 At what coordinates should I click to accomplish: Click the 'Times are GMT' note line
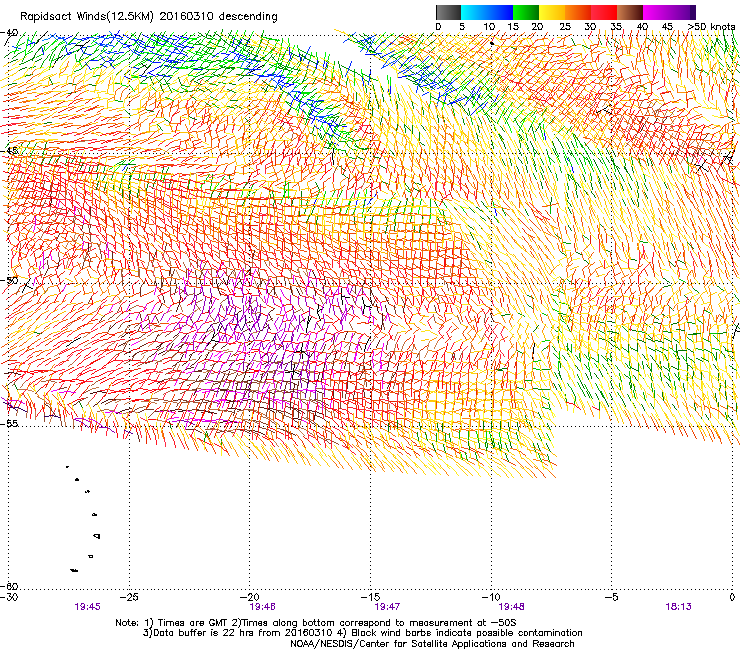pyautogui.click(x=316, y=623)
